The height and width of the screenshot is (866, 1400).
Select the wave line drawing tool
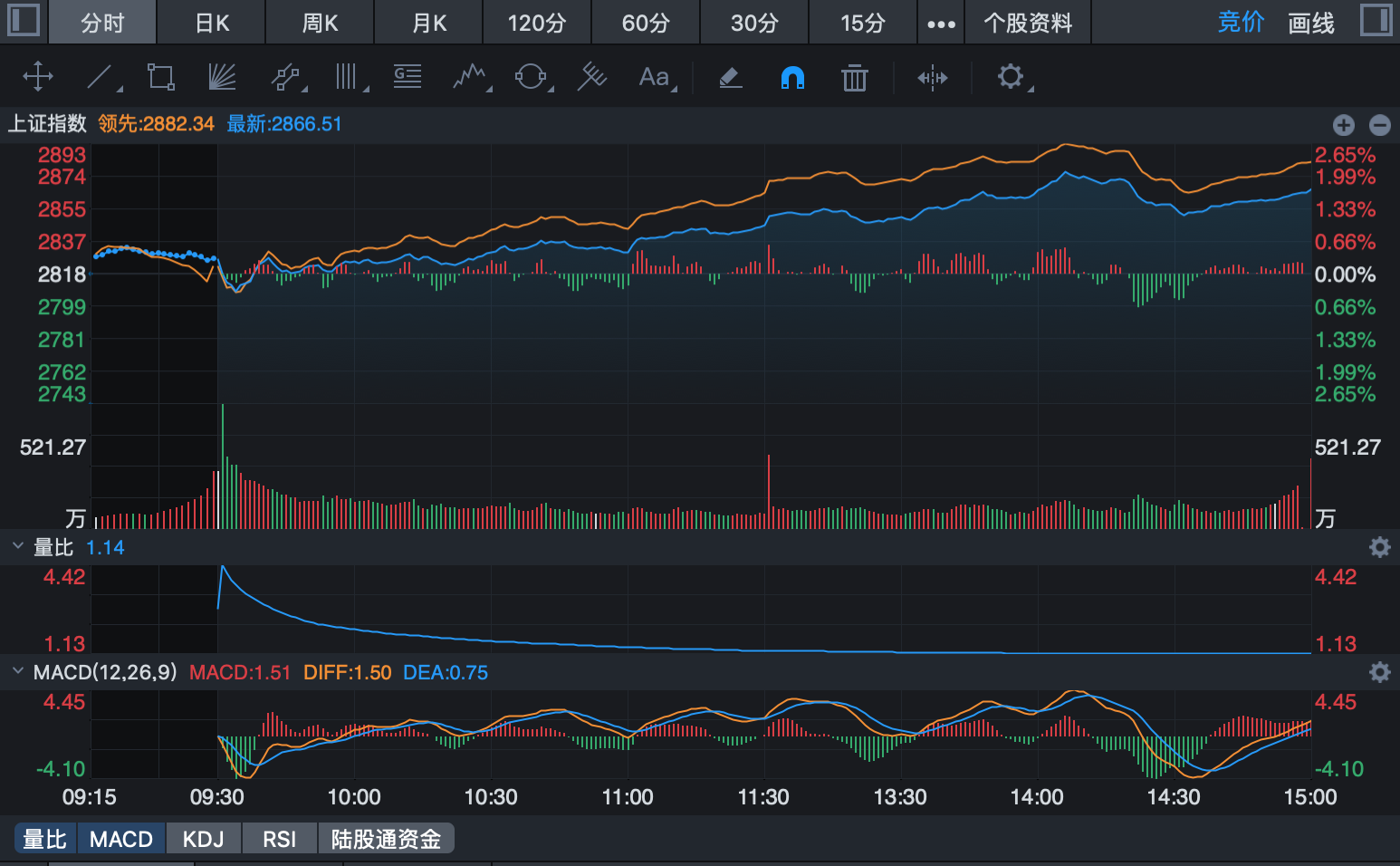pos(469,77)
